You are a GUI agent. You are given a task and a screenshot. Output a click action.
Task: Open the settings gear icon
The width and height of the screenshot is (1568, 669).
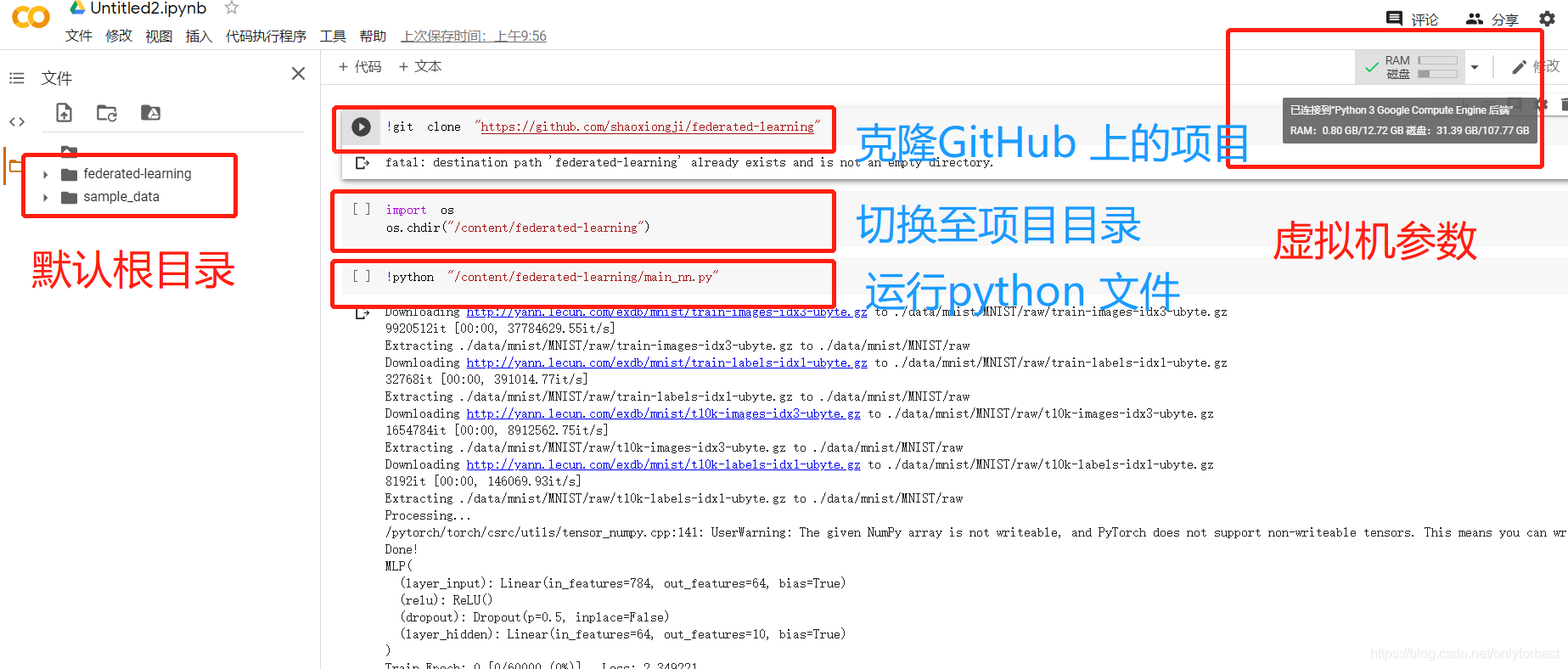[x=1547, y=18]
